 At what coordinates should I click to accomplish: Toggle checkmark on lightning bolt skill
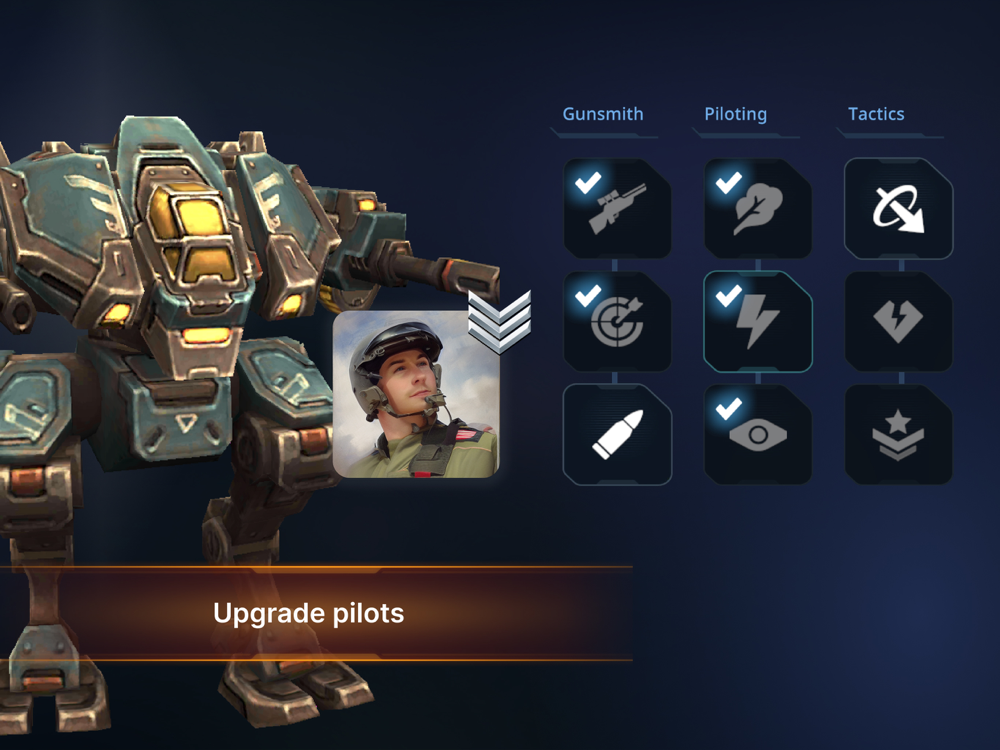point(728,296)
